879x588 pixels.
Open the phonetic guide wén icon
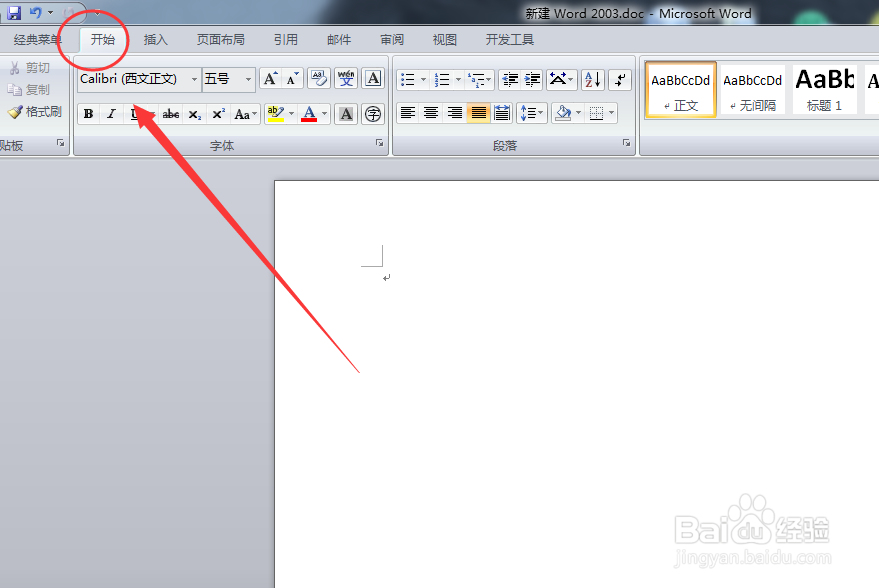pyautogui.click(x=346, y=78)
